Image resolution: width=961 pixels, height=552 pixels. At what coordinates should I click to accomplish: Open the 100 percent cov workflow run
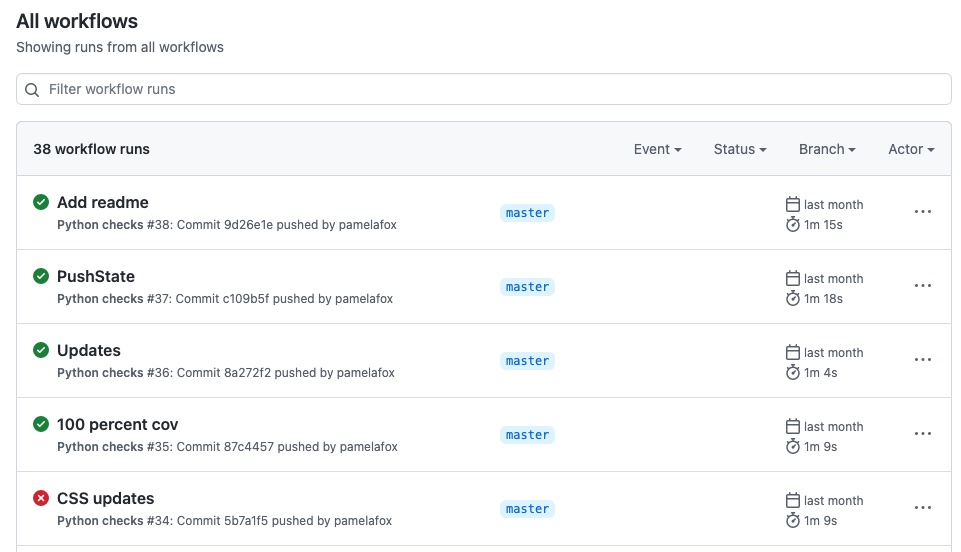[x=118, y=425]
